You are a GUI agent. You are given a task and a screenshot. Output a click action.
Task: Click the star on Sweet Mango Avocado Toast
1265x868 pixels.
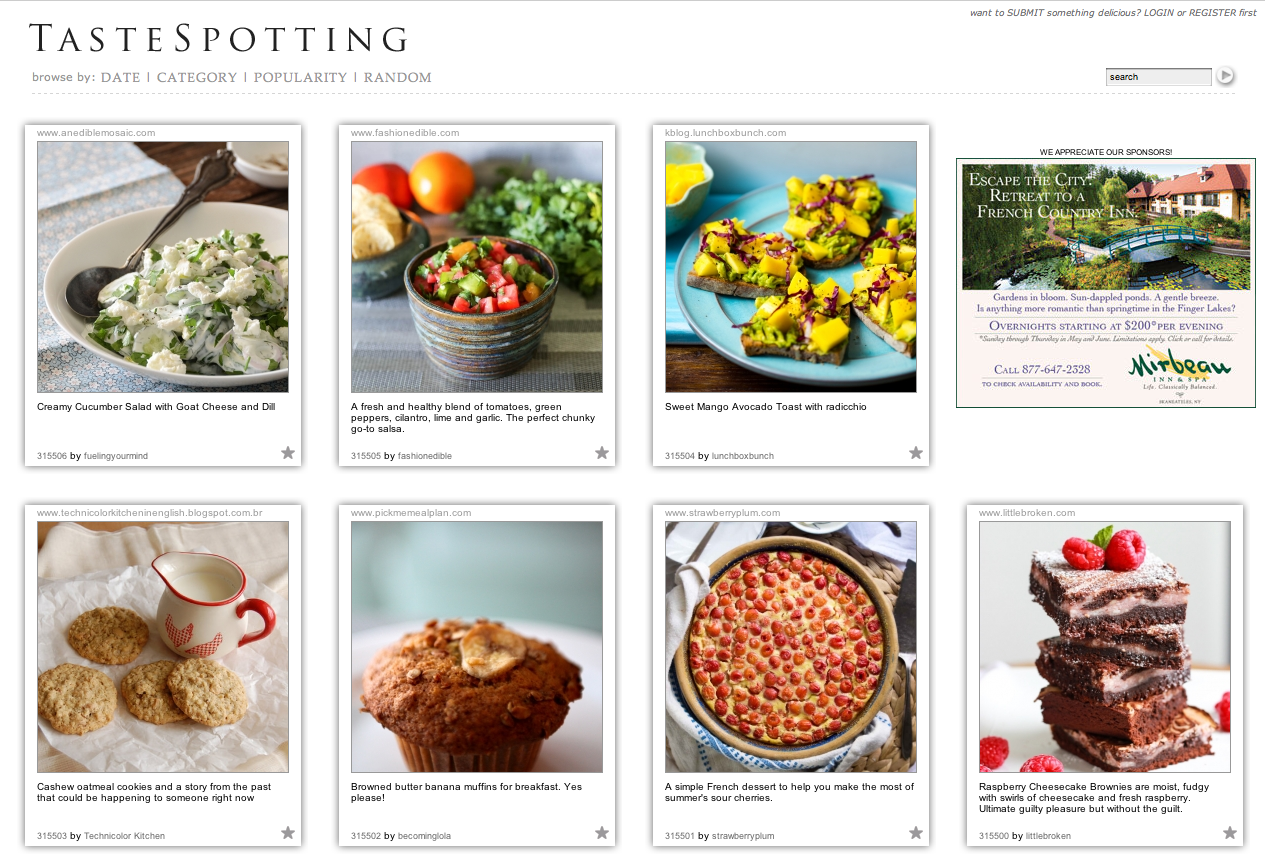pyautogui.click(x=916, y=453)
